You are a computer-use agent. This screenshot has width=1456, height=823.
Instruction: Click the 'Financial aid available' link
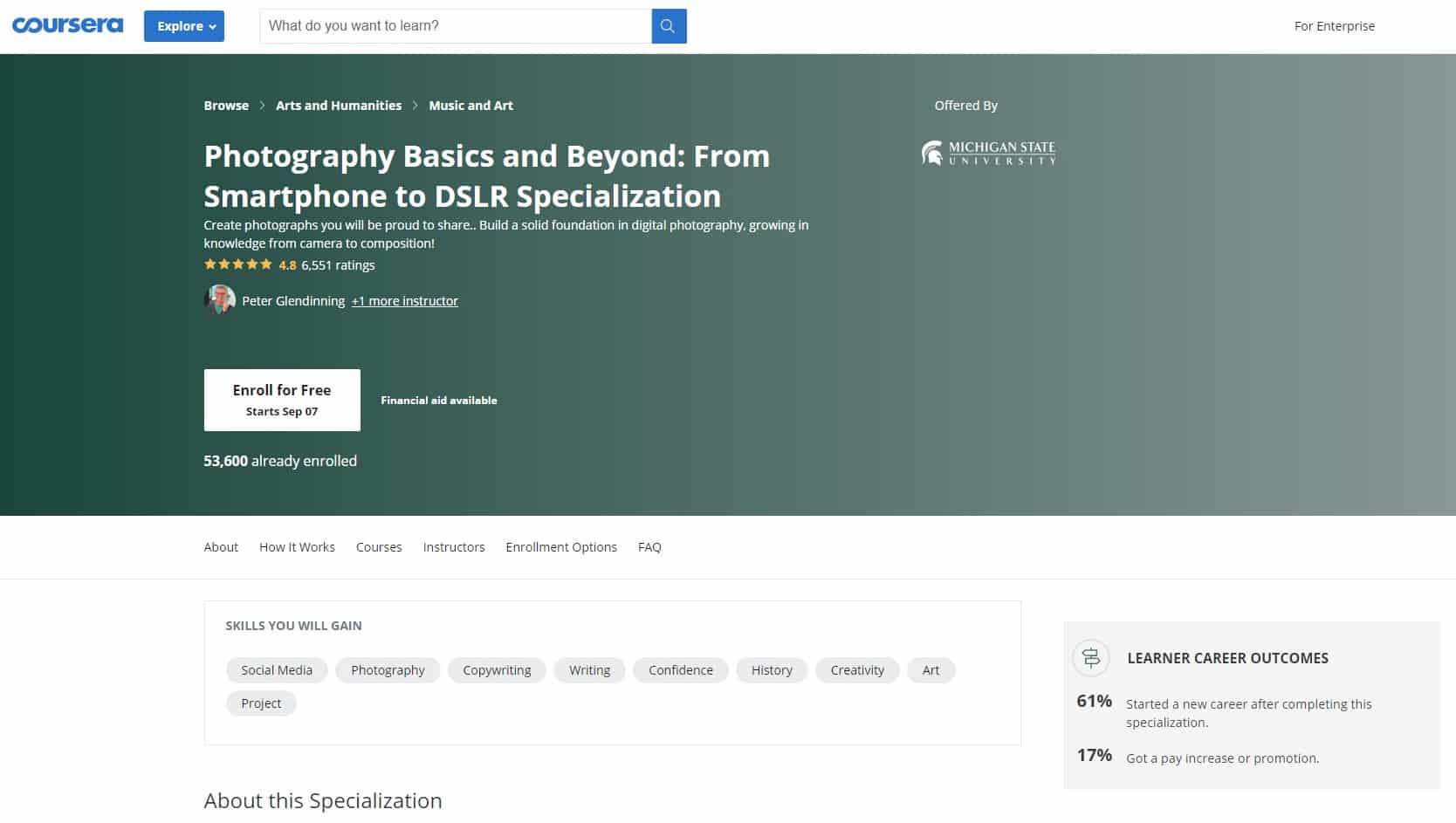pos(439,401)
